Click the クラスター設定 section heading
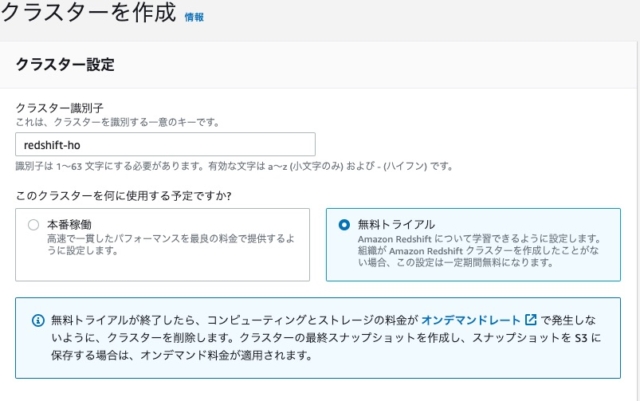Screen dimensions: 640x401 coord(65,65)
